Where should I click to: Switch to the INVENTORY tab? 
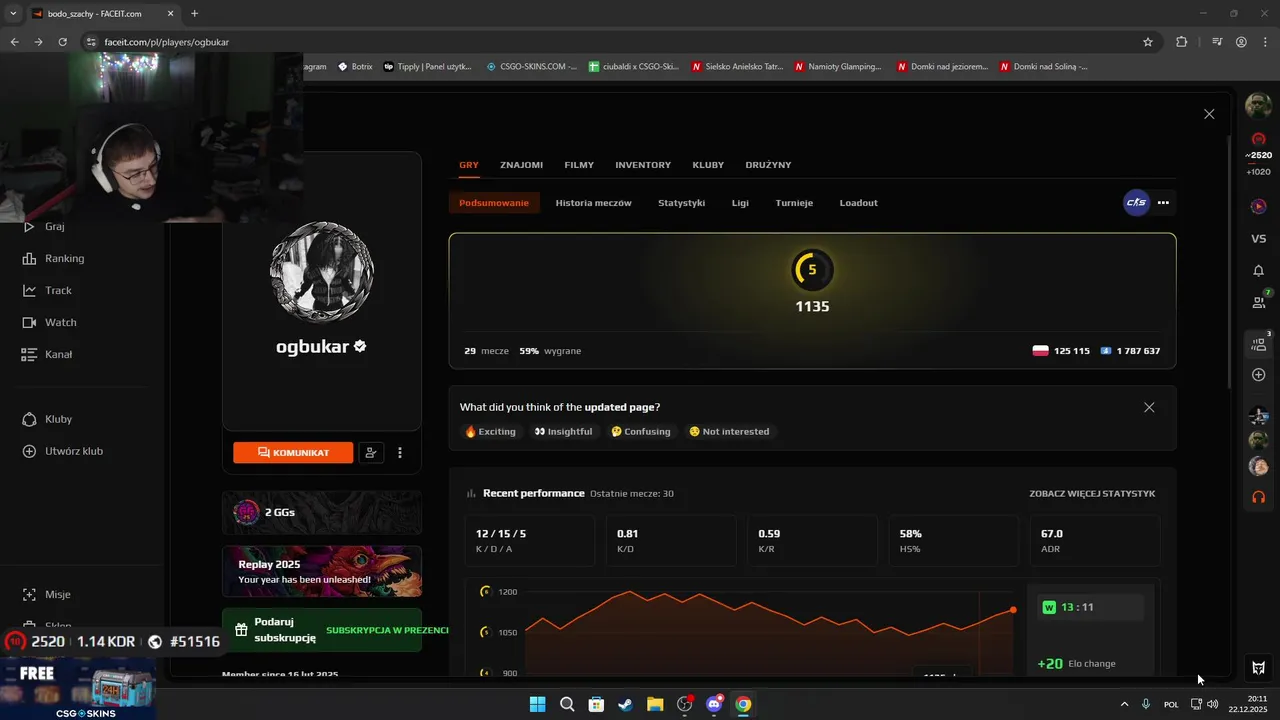pos(643,165)
